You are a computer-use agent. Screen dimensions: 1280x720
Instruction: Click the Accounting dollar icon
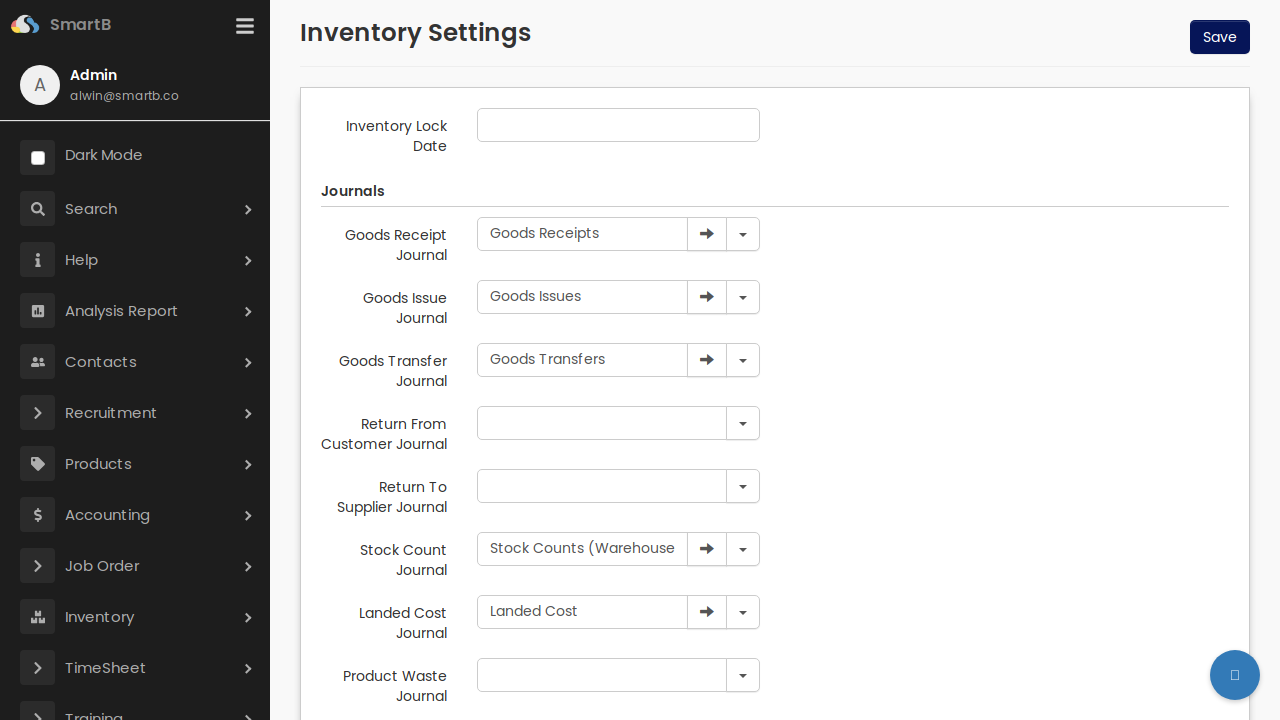[37, 514]
